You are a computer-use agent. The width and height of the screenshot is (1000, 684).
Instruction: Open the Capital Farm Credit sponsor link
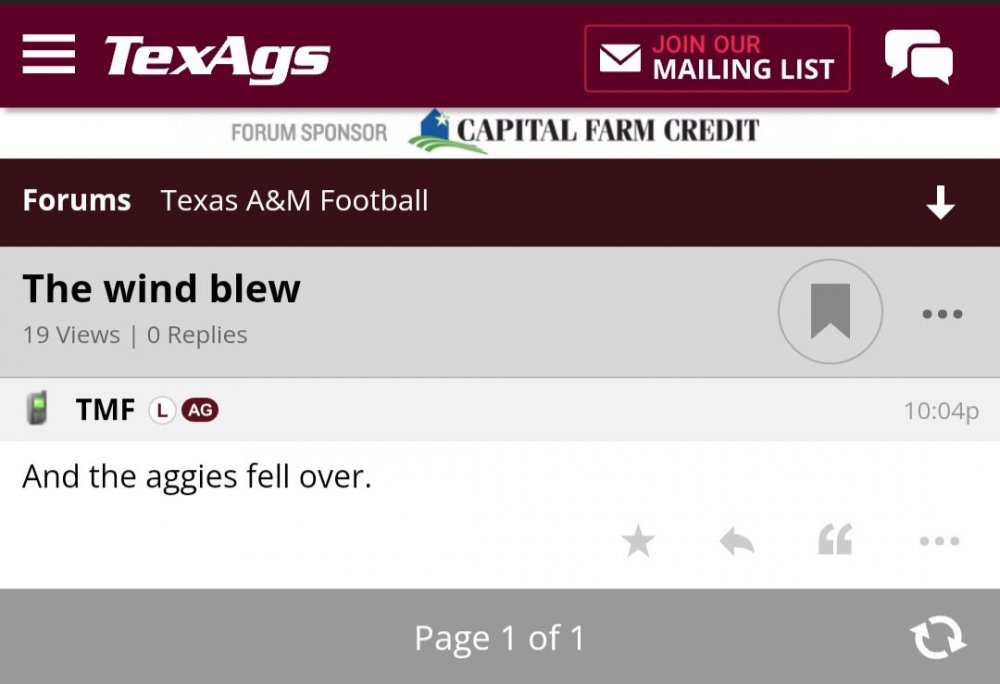pyautogui.click(x=584, y=132)
